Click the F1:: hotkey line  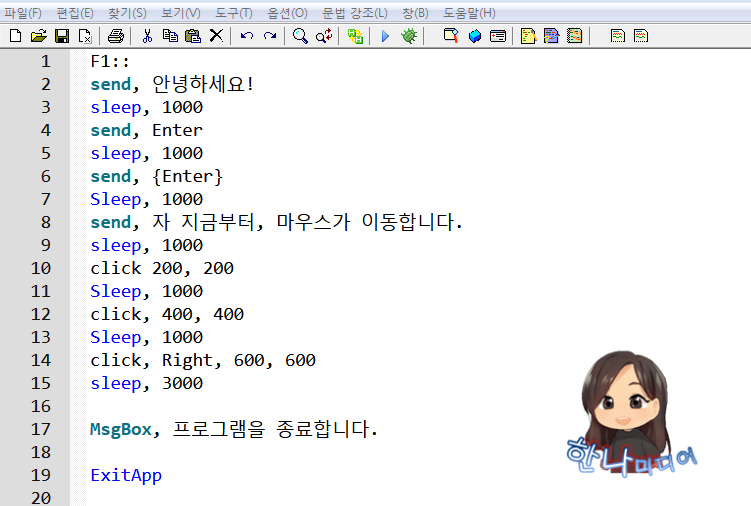[110, 61]
